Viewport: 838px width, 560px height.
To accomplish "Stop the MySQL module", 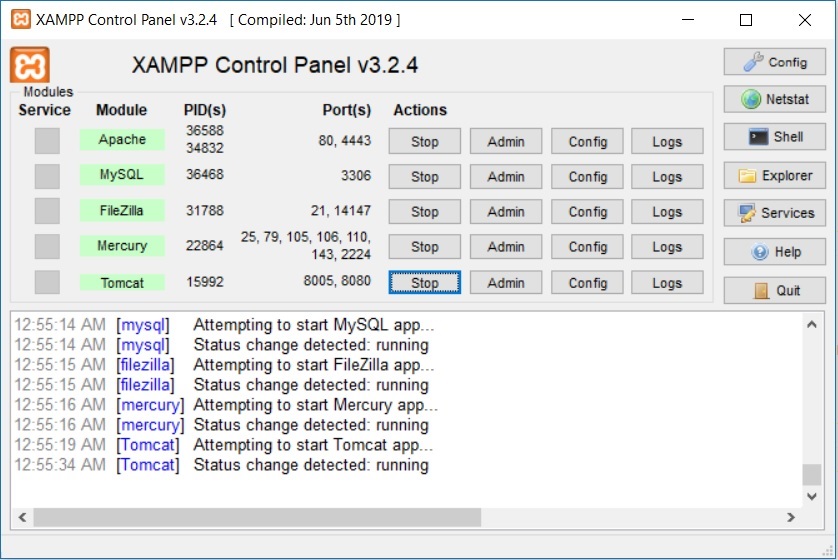I will pyautogui.click(x=424, y=176).
